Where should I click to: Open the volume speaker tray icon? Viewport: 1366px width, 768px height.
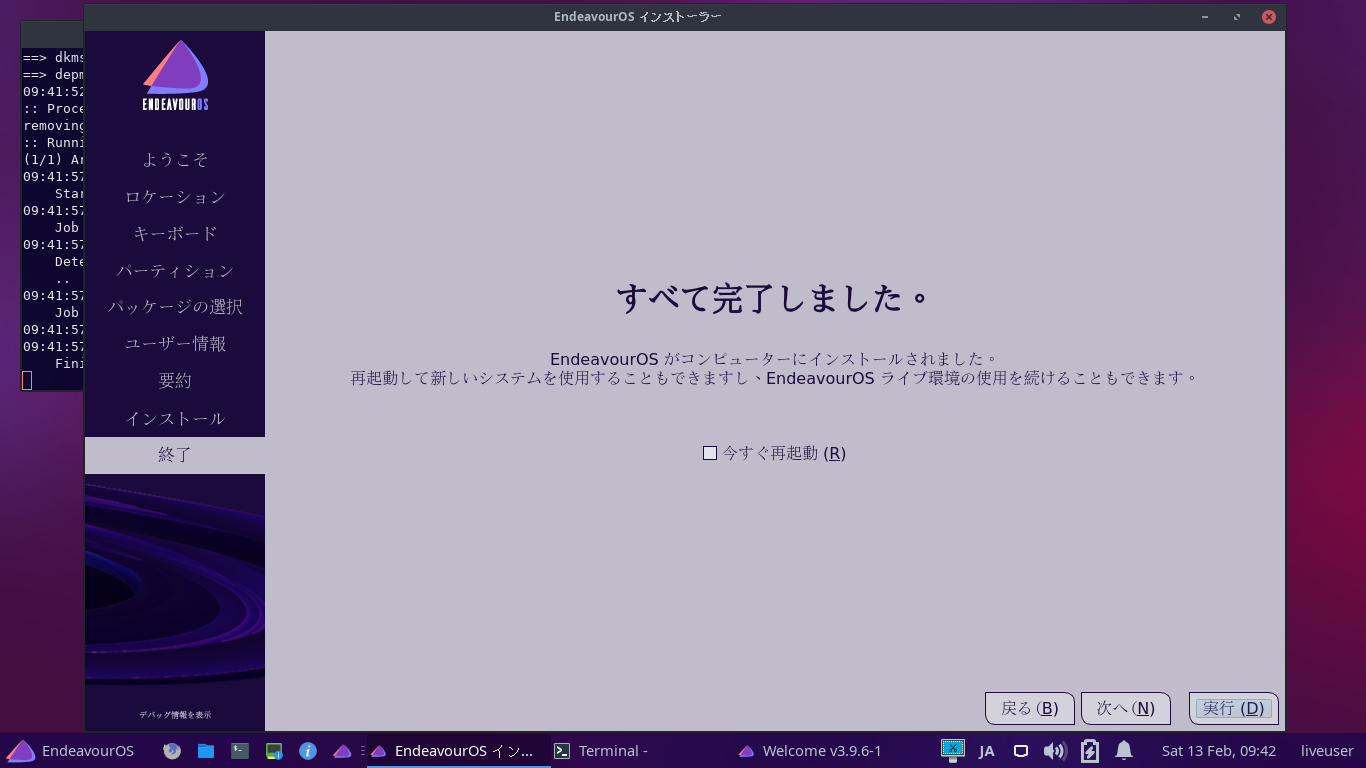coord(1054,751)
